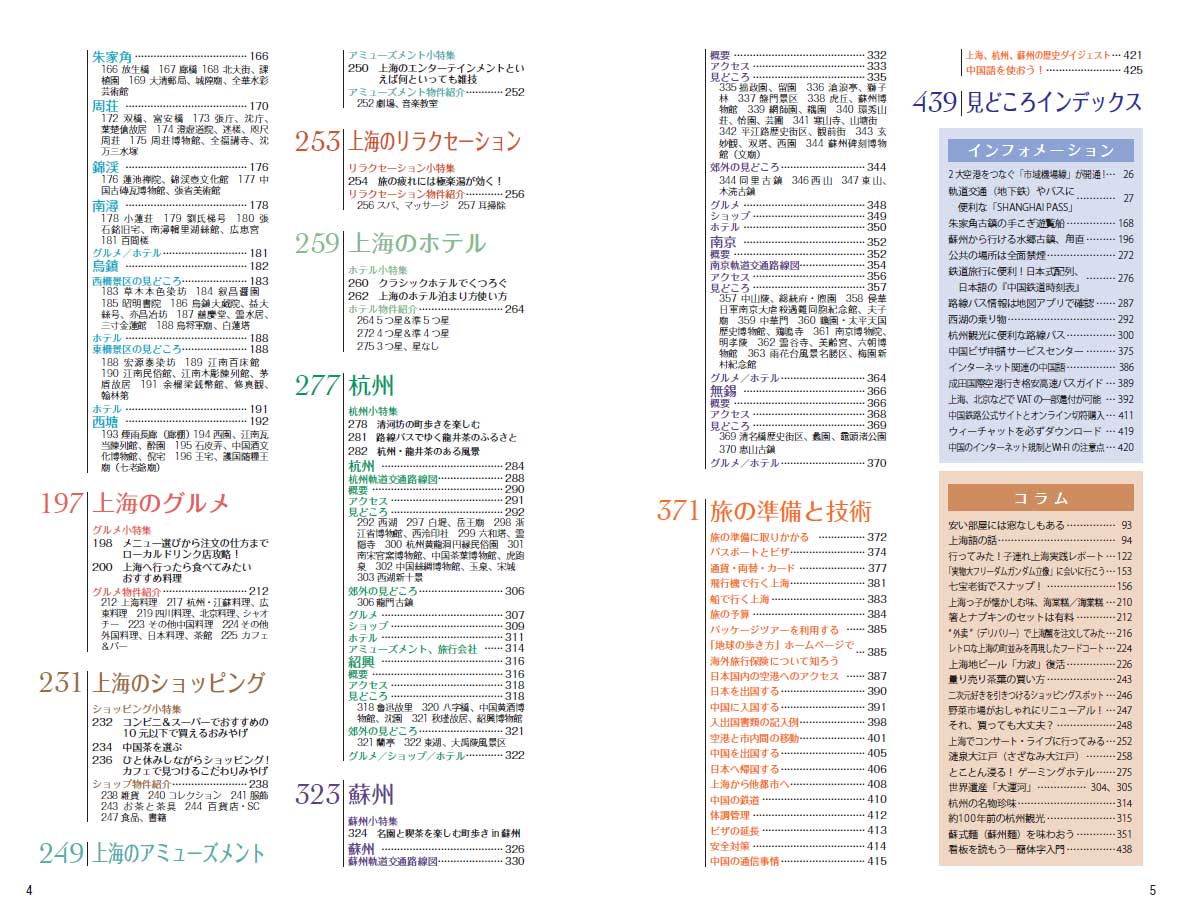This screenshot has height=920, width=1178.
Task: Select the 朱家角 entry for page 166
Action: 112,57
